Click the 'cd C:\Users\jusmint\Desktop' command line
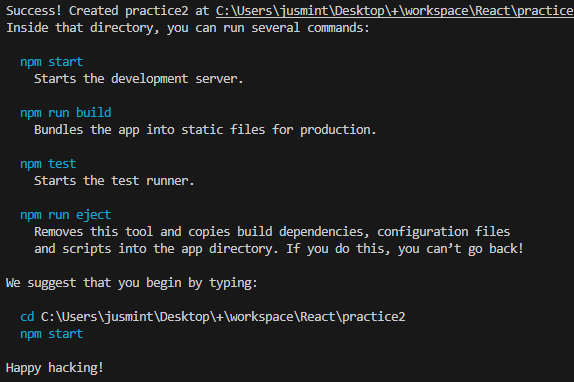The image size is (574, 382). pos(213,317)
